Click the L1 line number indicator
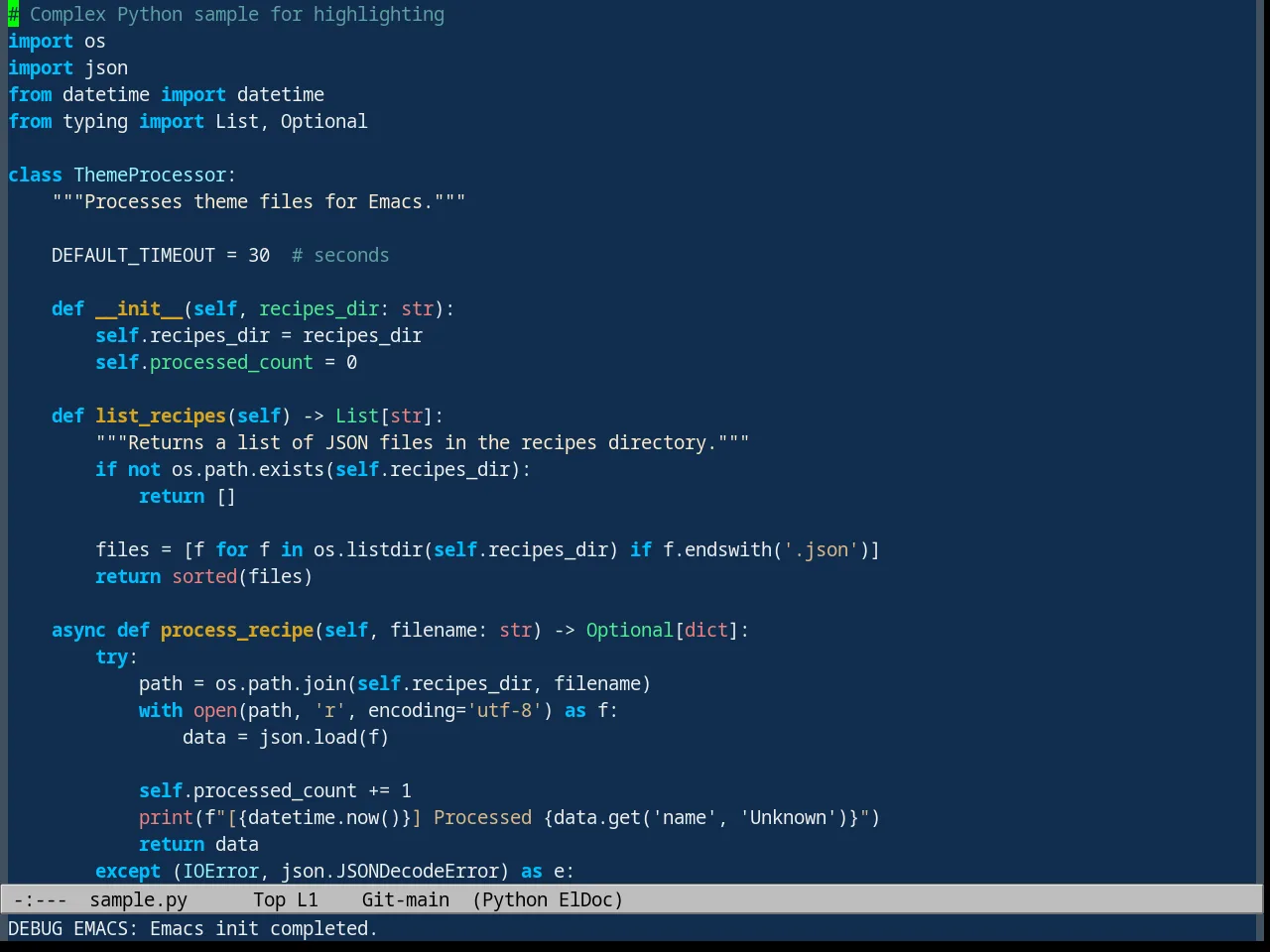The image size is (1270, 952). tap(308, 899)
